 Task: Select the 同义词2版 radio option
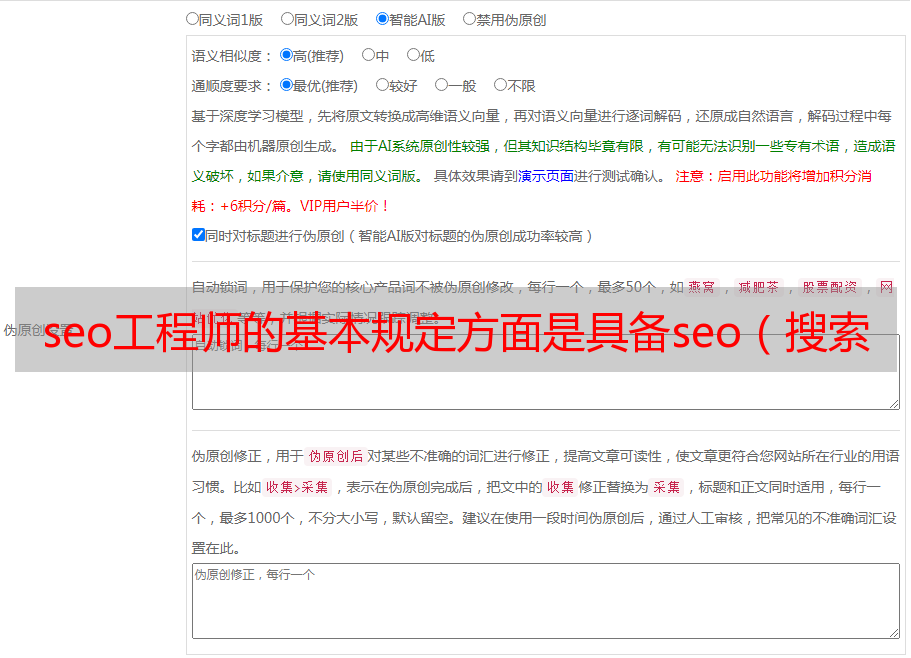pyautogui.click(x=287, y=19)
